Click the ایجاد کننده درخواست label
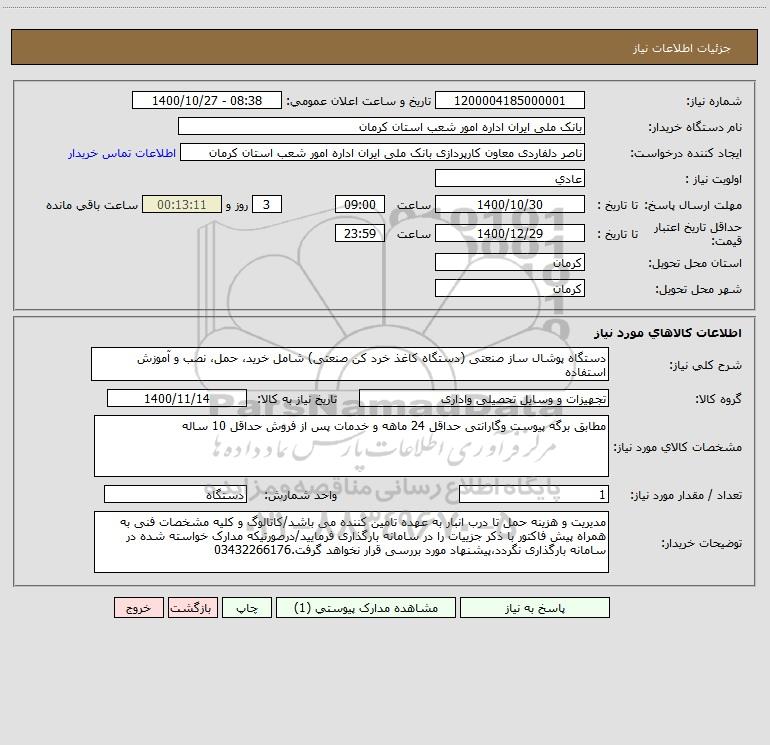 point(686,153)
